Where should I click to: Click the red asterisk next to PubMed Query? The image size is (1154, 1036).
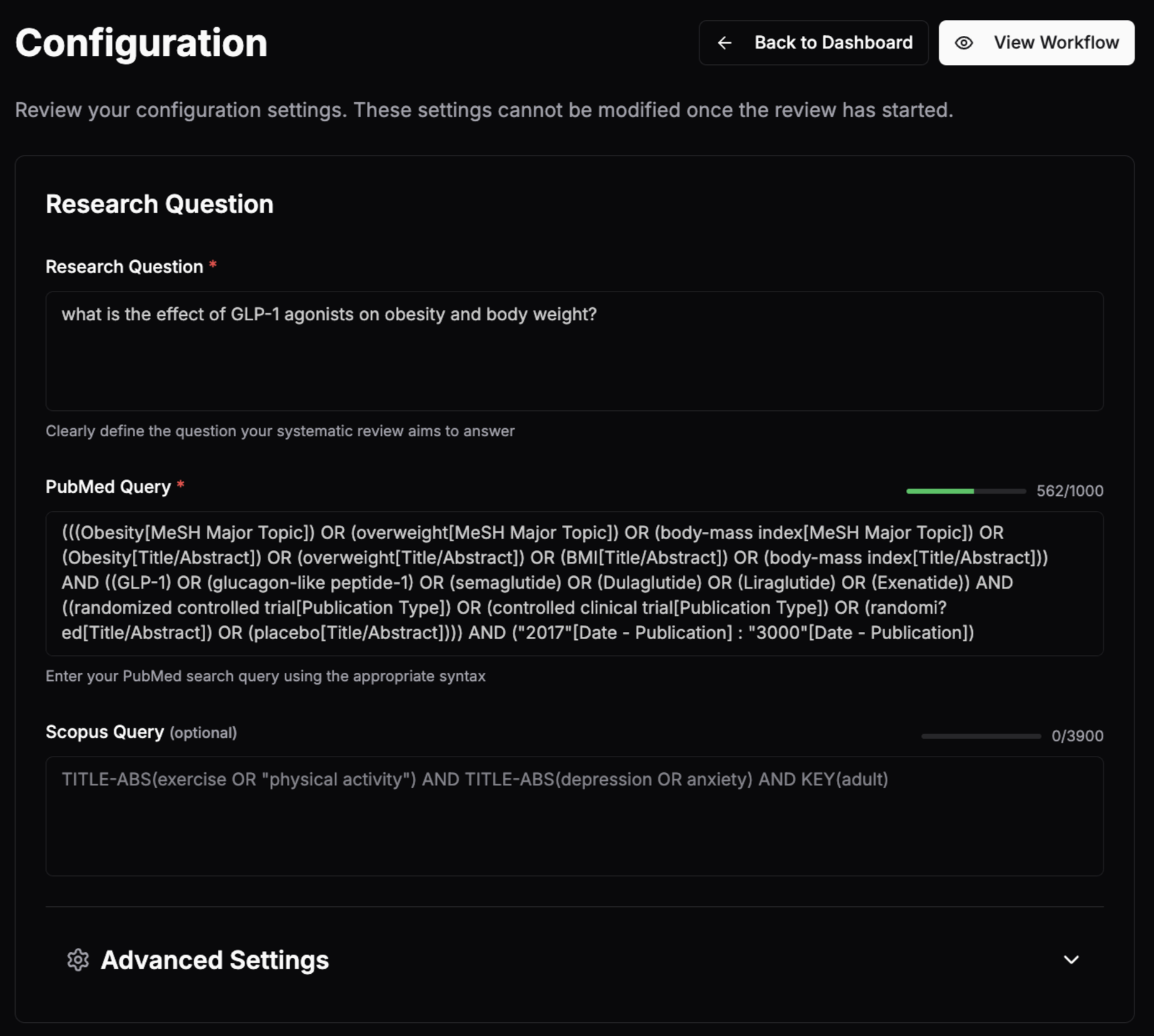point(181,487)
